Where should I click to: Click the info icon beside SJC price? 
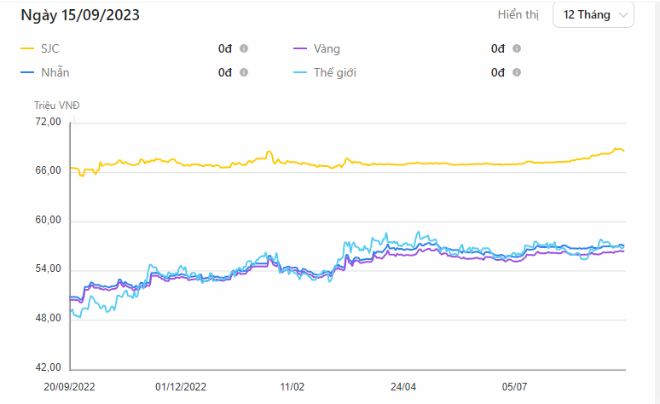click(x=244, y=48)
